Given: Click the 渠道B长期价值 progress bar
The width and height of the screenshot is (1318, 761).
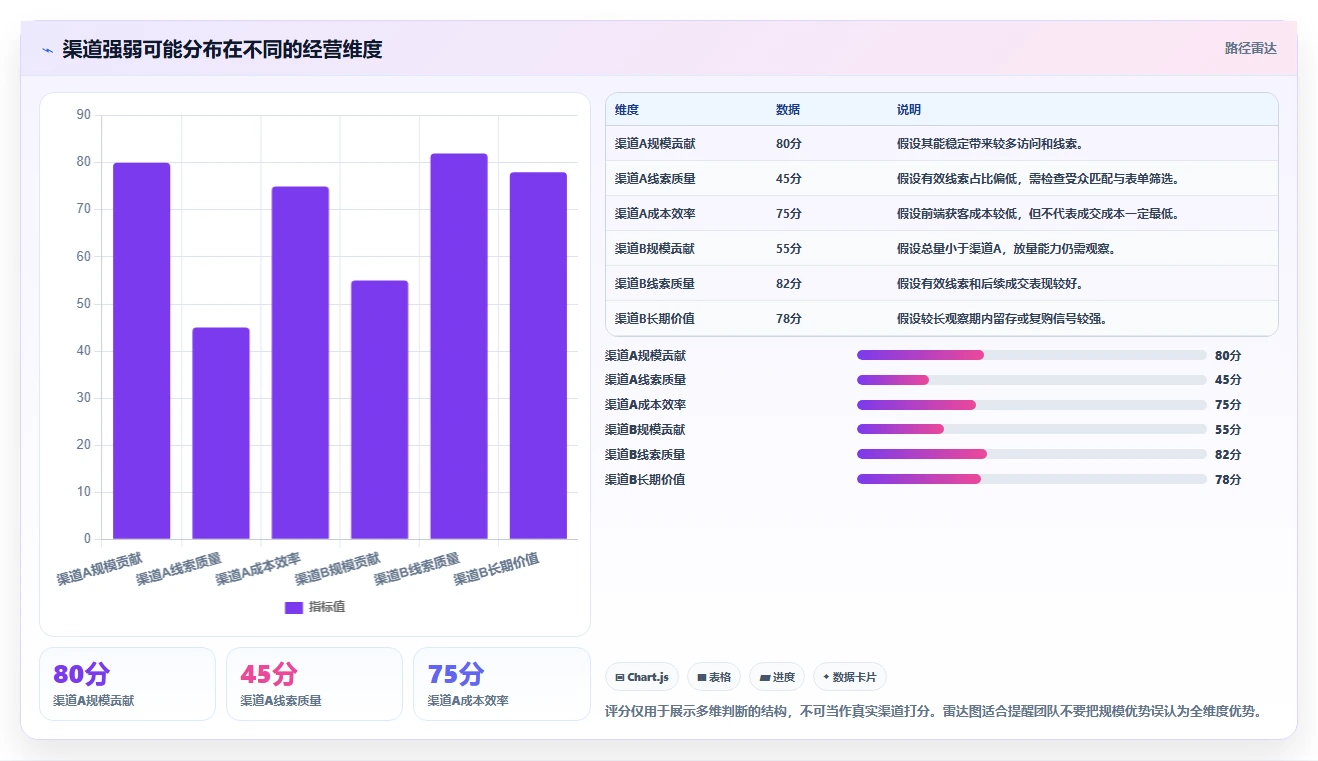Looking at the screenshot, I should pyautogui.click(x=1032, y=479).
